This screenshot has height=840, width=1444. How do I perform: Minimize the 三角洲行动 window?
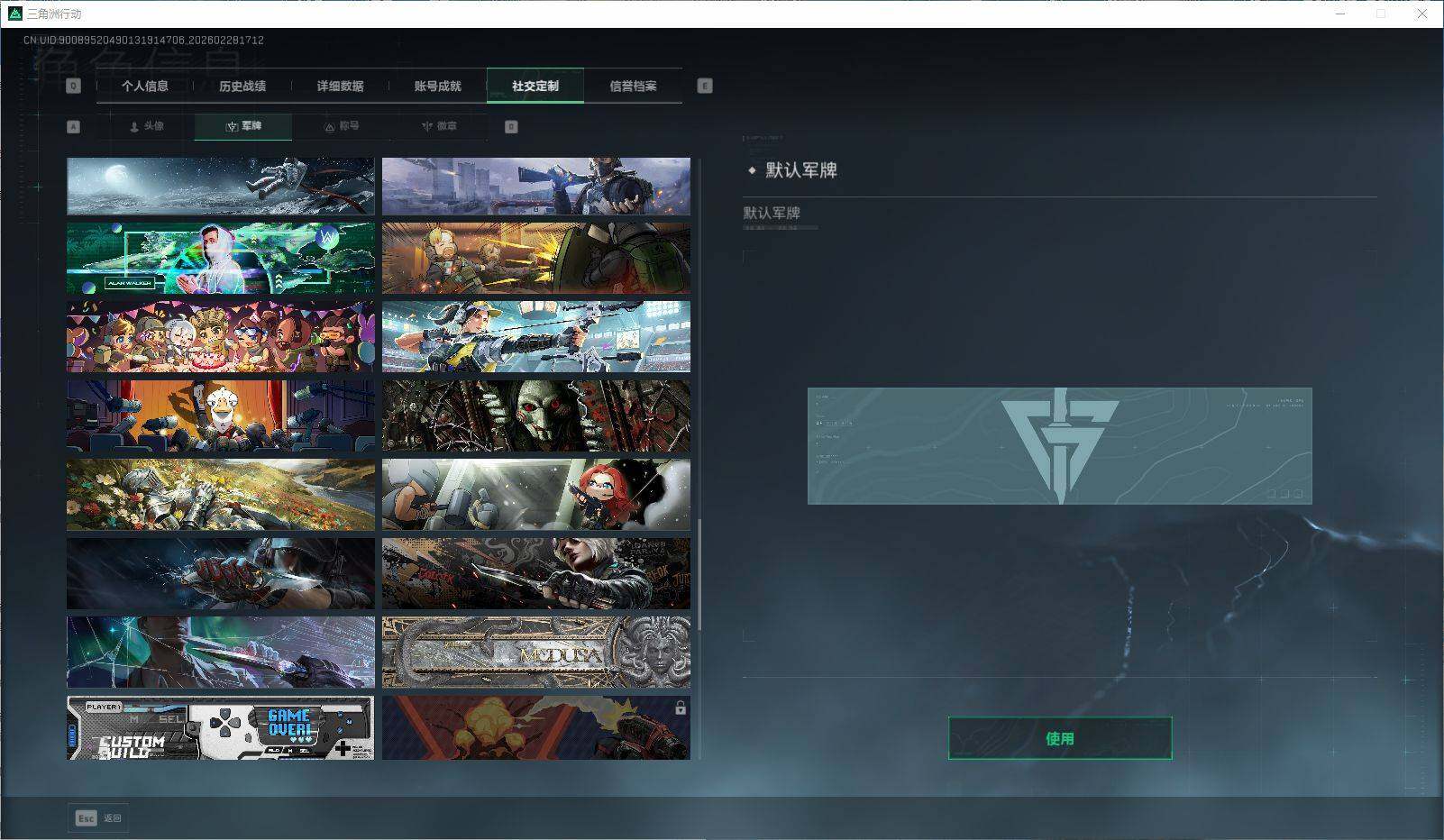[x=1341, y=14]
